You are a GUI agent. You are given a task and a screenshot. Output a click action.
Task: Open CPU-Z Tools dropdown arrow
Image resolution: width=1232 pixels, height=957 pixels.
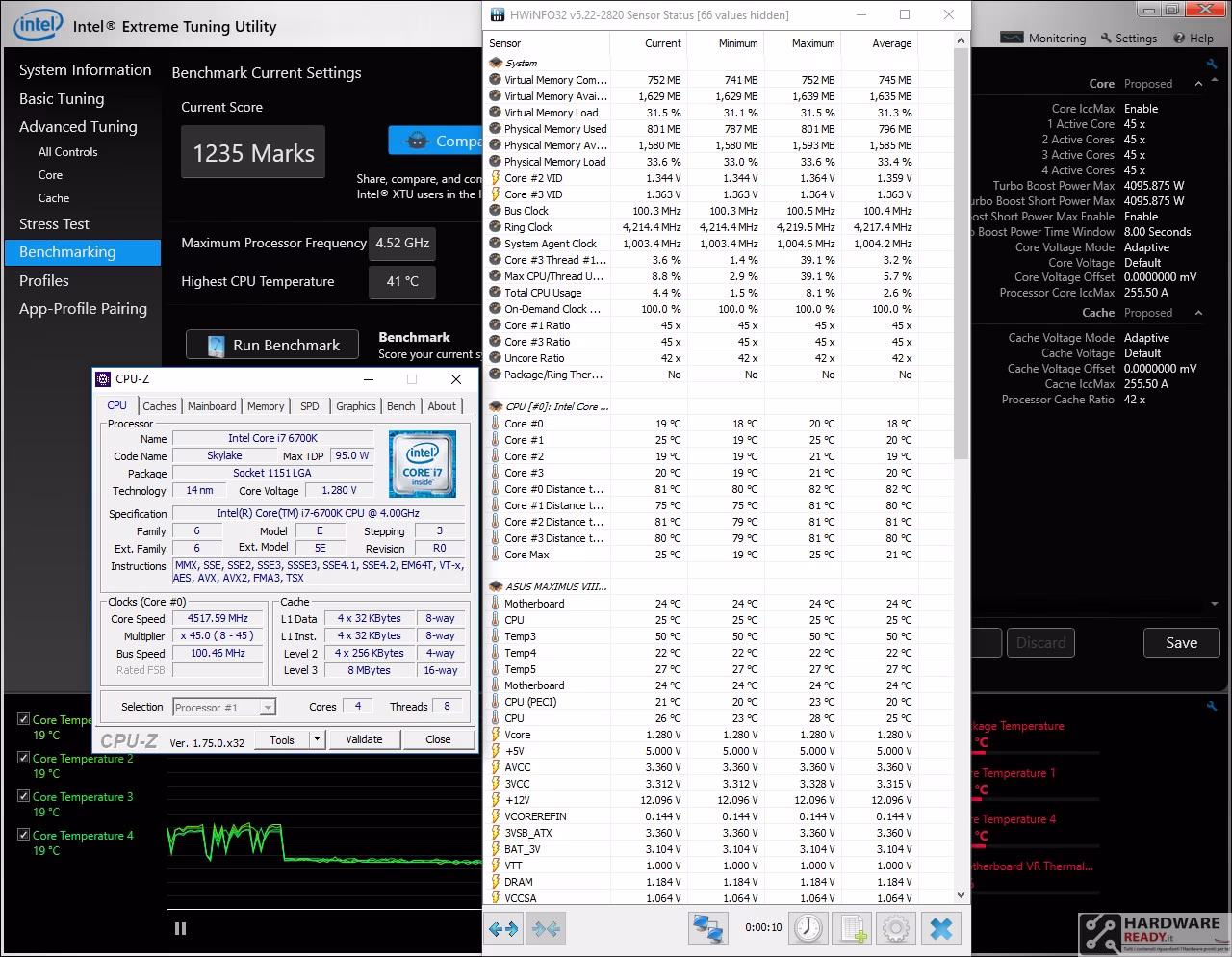[x=317, y=739]
